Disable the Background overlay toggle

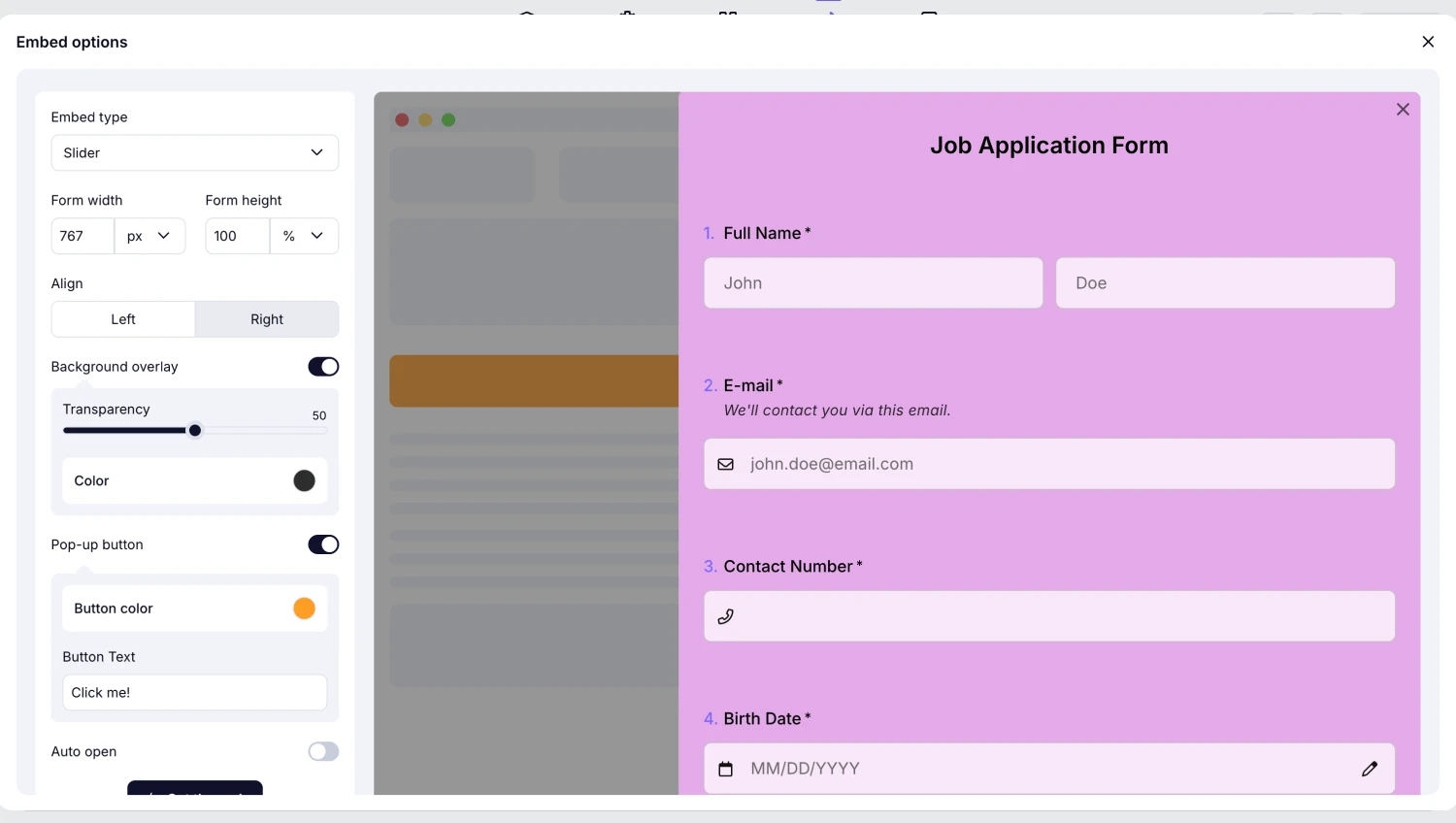(323, 367)
